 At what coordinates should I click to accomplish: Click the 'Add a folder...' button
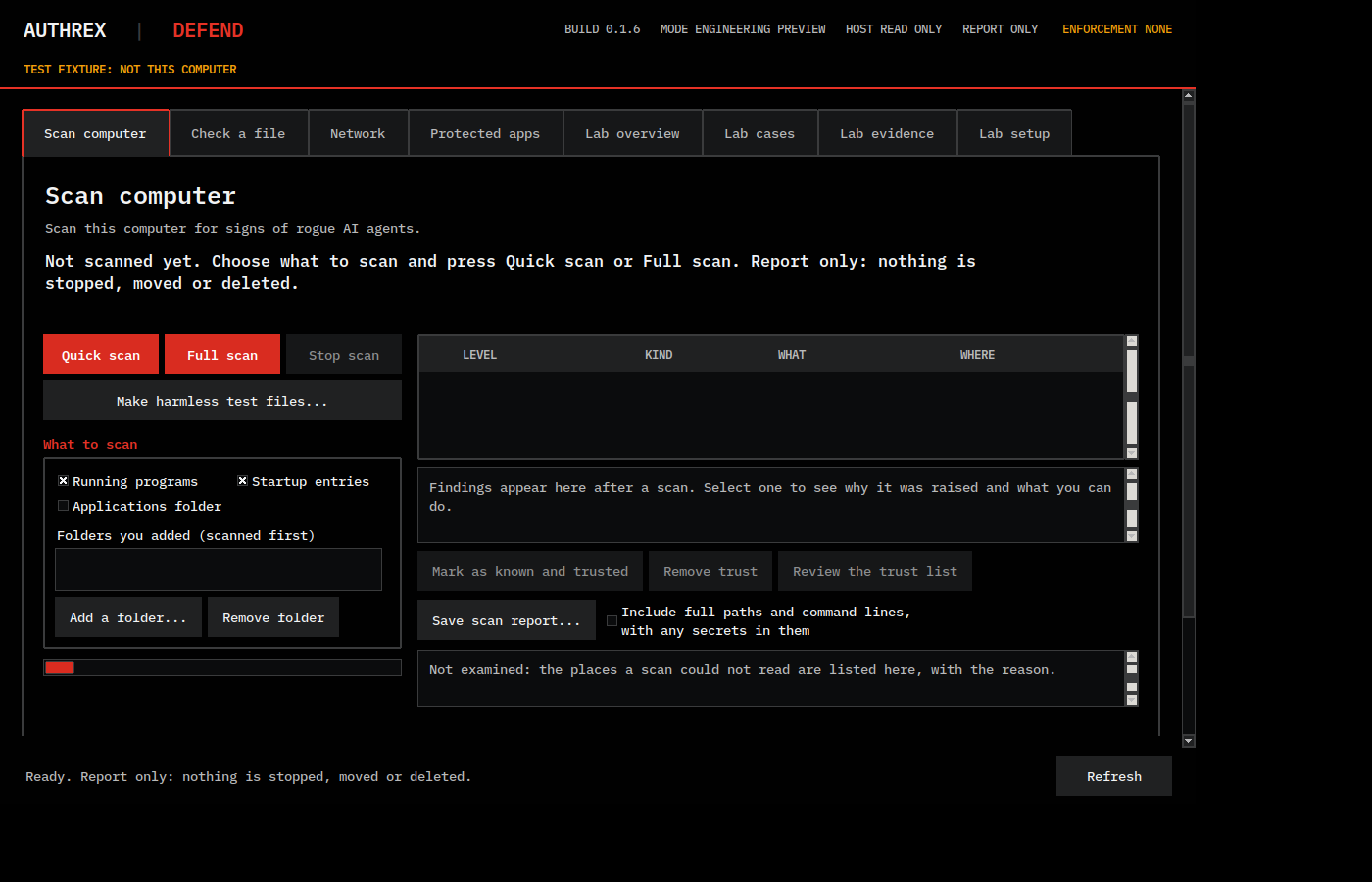coord(128,617)
